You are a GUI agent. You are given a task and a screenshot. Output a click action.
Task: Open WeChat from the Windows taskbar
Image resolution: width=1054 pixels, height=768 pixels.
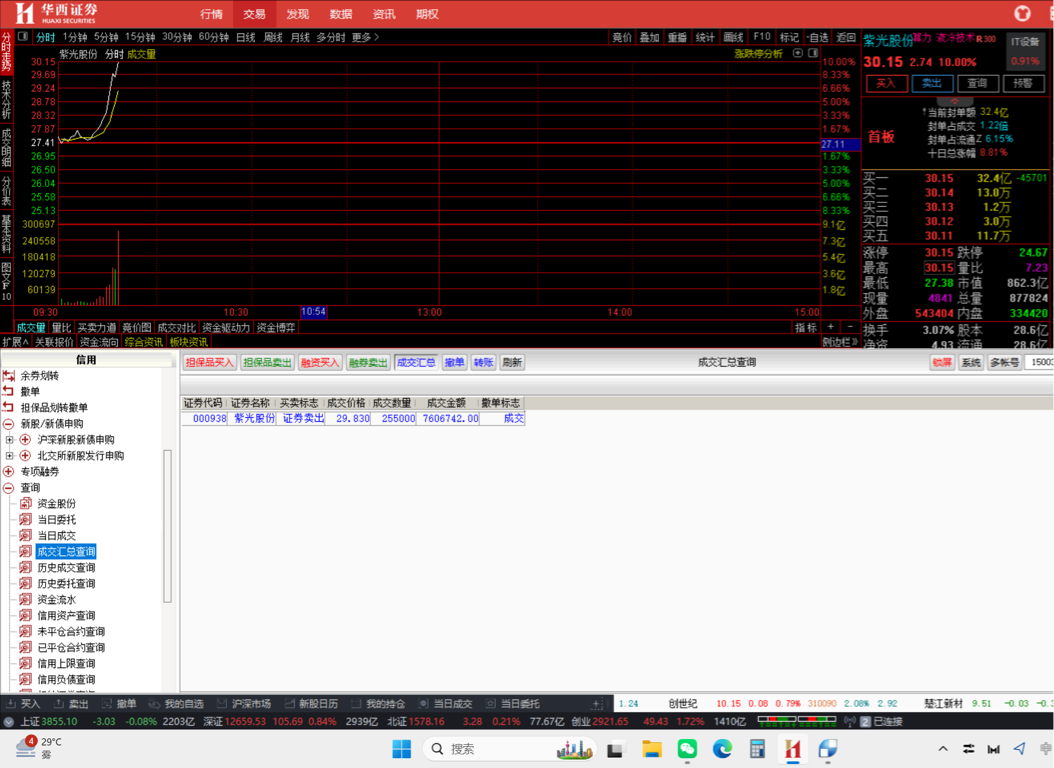[x=687, y=749]
